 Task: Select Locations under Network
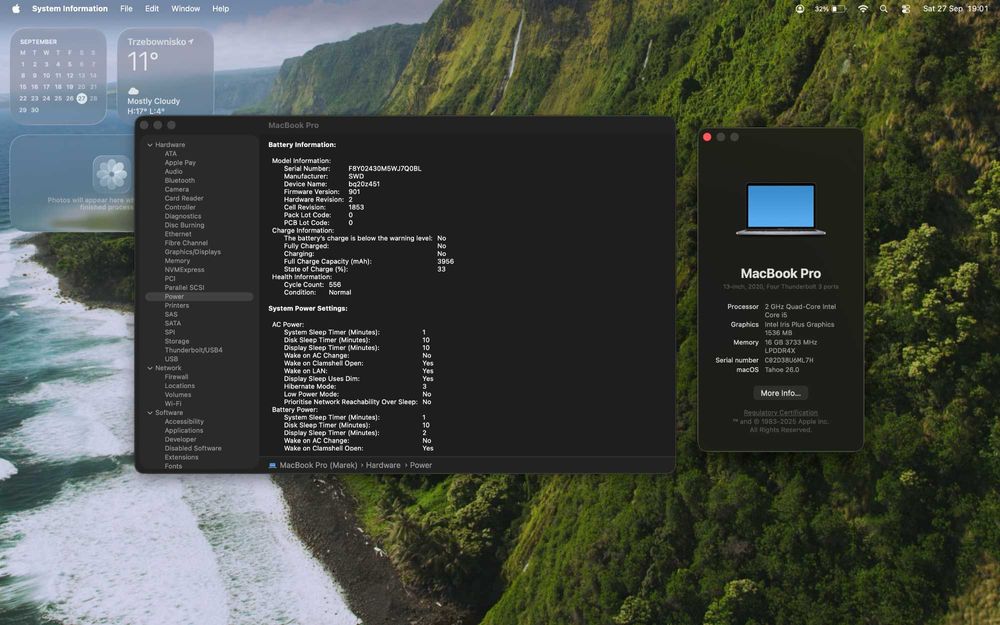pos(180,386)
